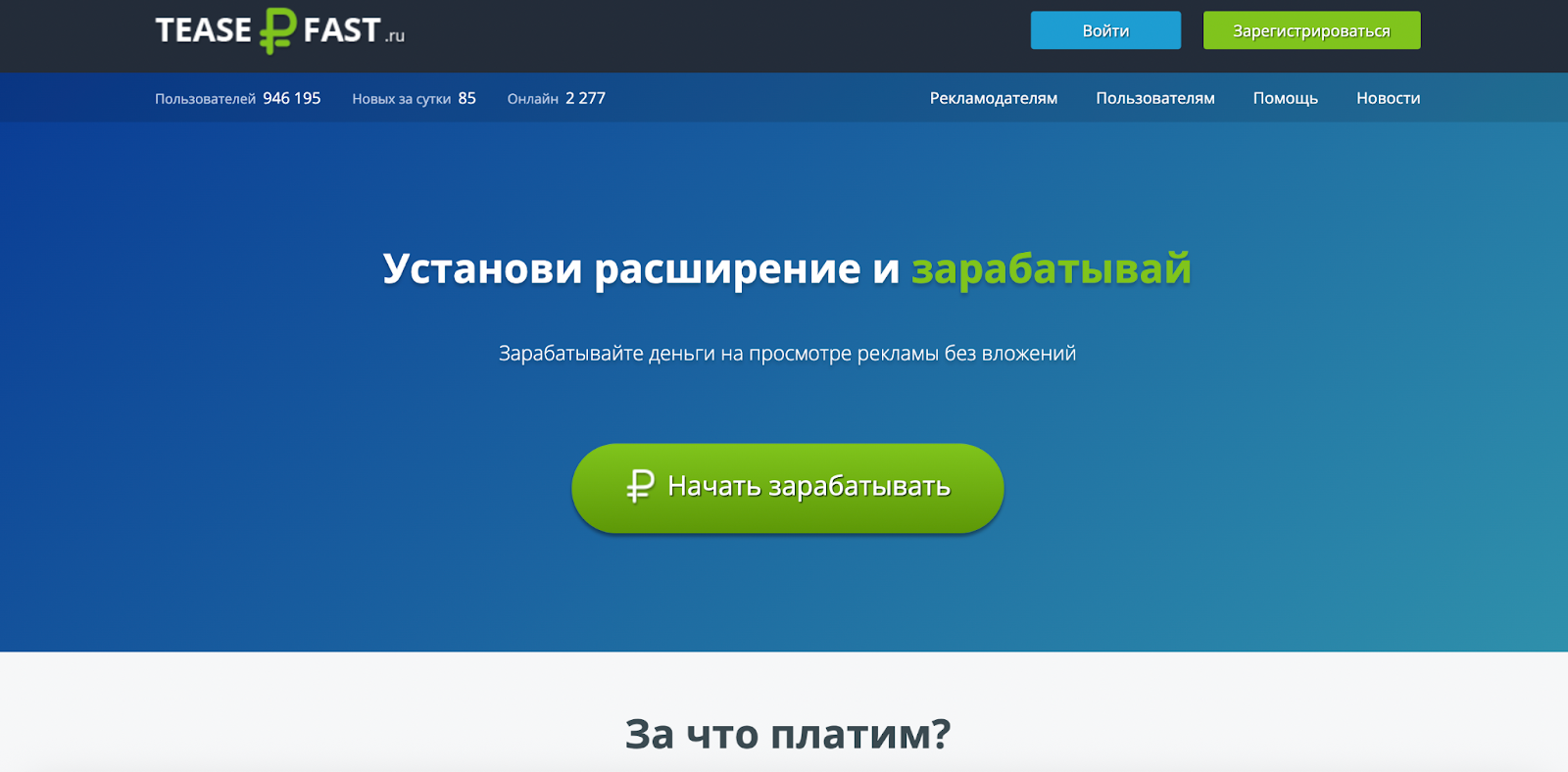Click the ruble icon on the green start button
Image resolution: width=1568 pixels, height=772 pixels.
coord(640,486)
